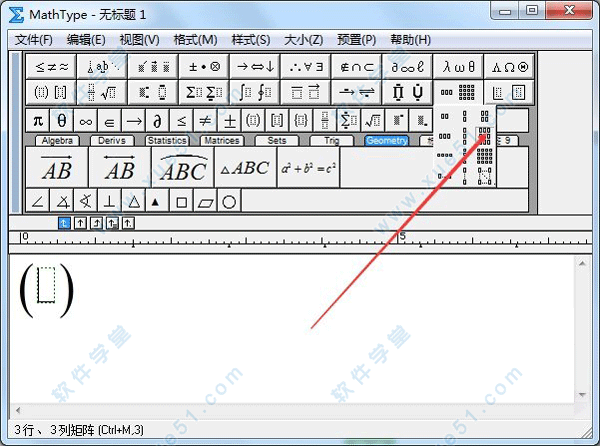Insert the theta symbol from small bar
The height and width of the screenshot is (446, 600).
(x=62, y=121)
